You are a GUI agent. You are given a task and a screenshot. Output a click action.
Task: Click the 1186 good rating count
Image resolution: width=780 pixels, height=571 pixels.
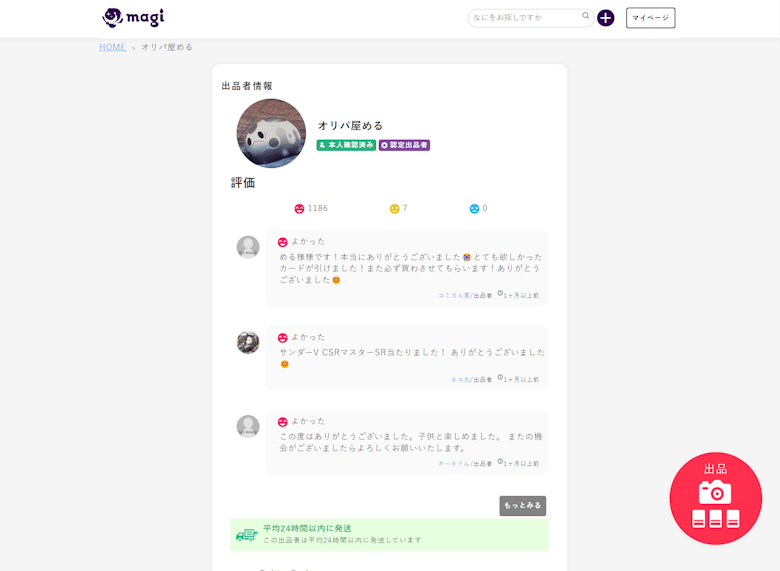tap(318, 208)
